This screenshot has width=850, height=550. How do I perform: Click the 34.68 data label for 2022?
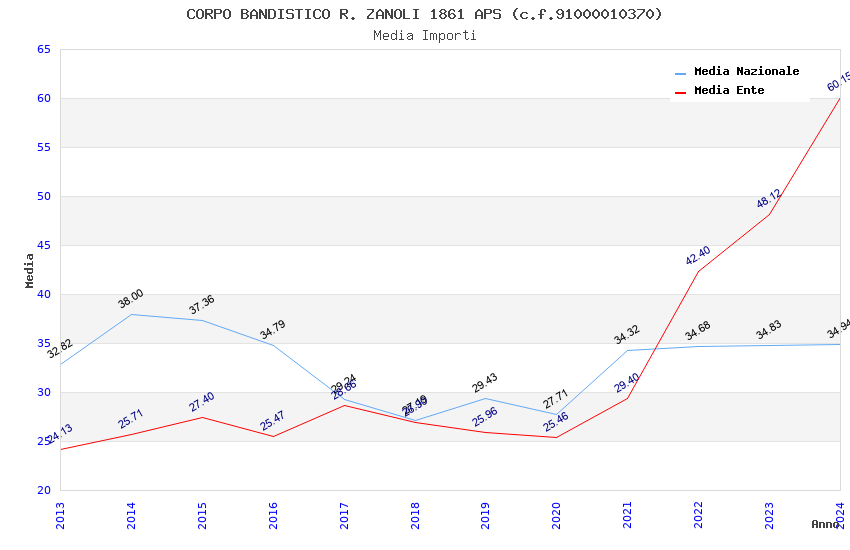point(698,331)
